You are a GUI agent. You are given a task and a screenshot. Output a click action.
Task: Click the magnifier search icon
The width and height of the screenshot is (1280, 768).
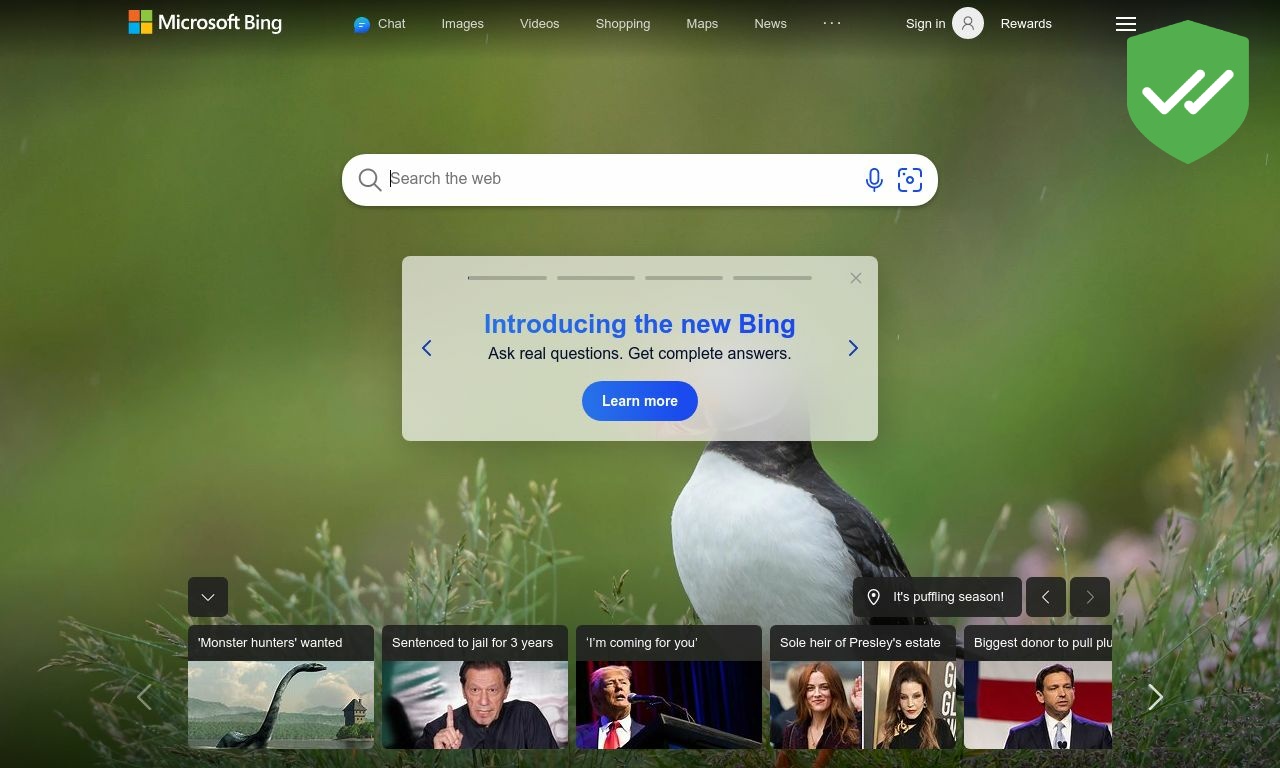tap(369, 180)
